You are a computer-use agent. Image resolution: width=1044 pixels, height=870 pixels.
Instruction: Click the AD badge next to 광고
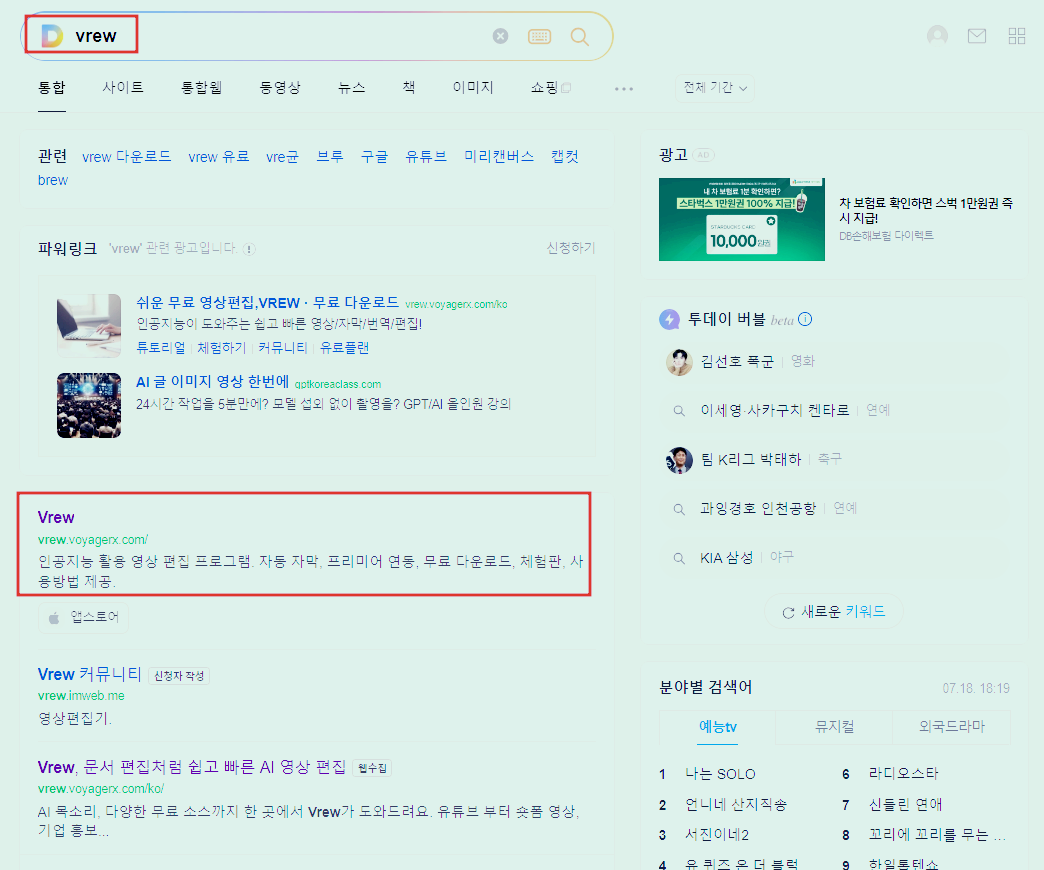click(703, 155)
